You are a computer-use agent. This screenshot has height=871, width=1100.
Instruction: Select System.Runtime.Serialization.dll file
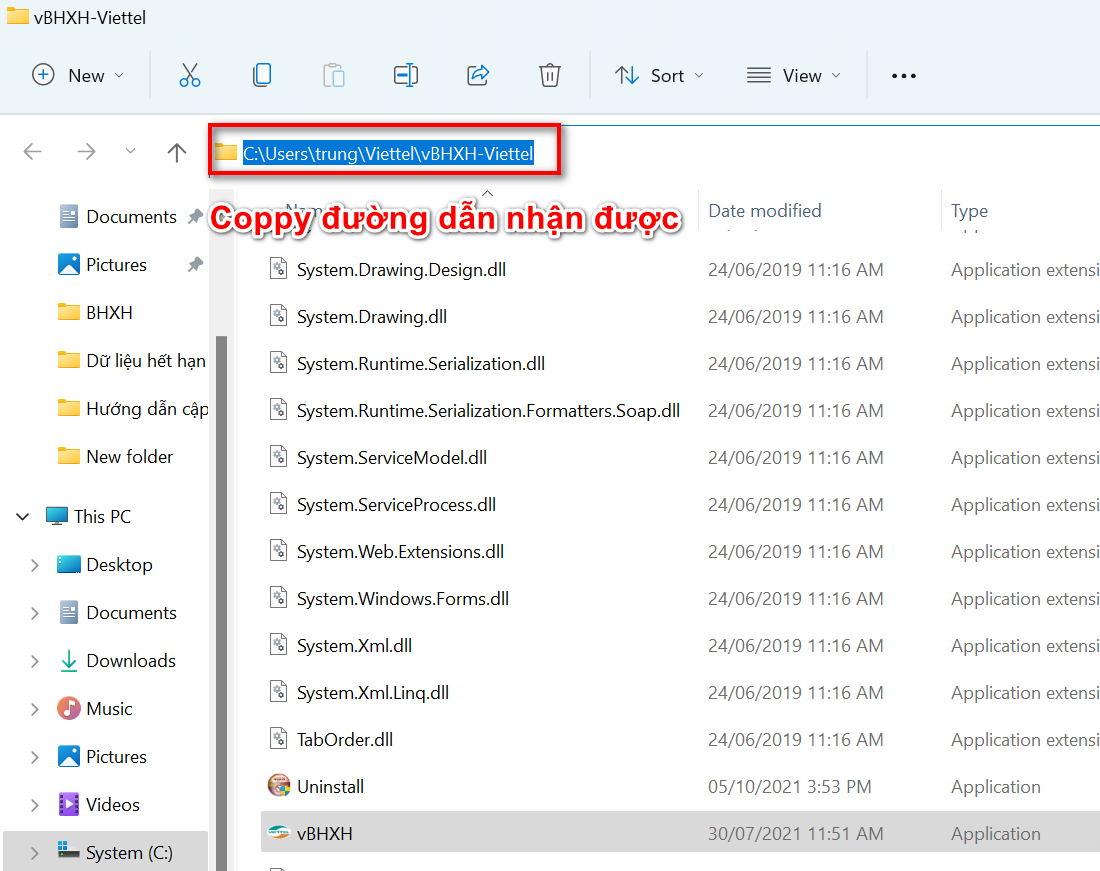(421, 364)
